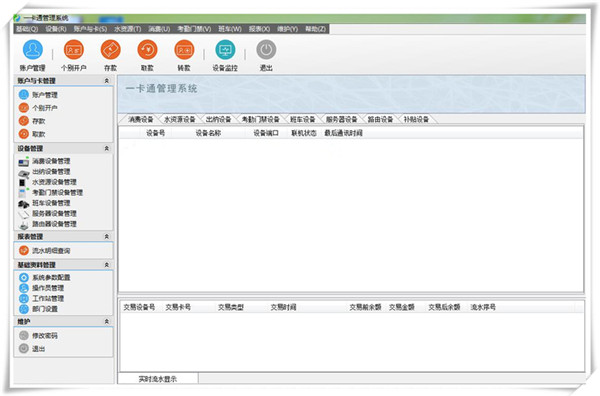Collapse the 账户与卡管理 panel
This screenshot has height=396, width=600.
107,81
